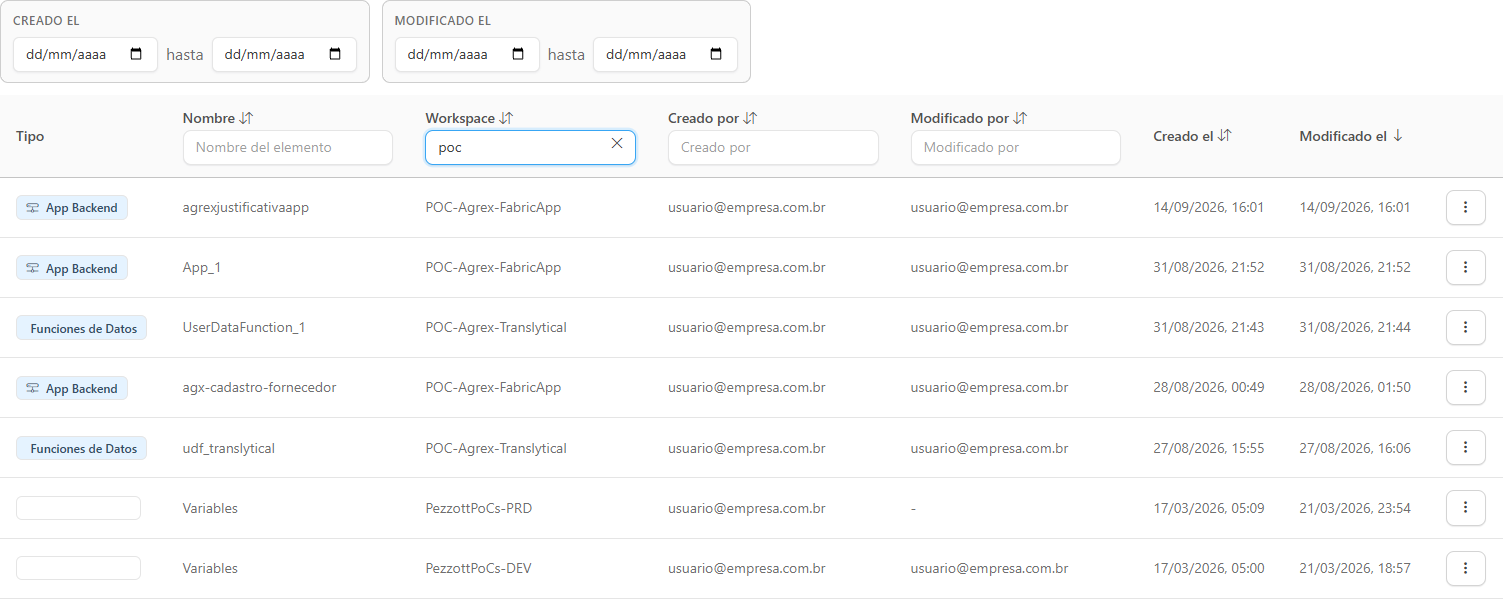Click POC-Agrex-FabricApp in agrexjustificativaapp row

(x=493, y=207)
